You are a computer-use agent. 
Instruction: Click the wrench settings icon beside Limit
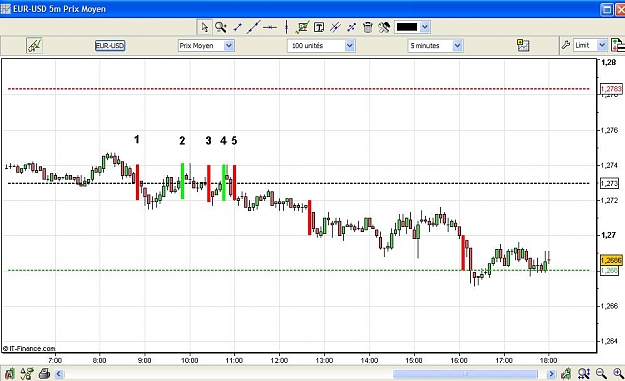click(x=565, y=45)
